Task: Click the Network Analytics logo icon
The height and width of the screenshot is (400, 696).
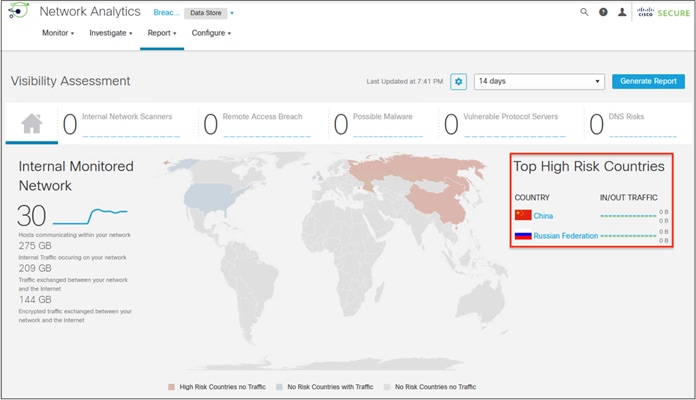Action: point(19,11)
